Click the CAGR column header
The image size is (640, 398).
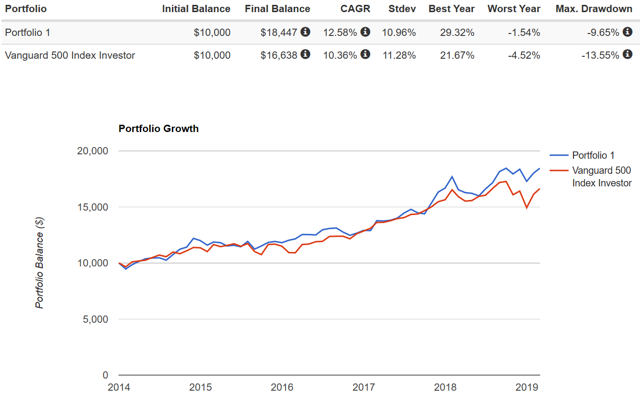355,9
